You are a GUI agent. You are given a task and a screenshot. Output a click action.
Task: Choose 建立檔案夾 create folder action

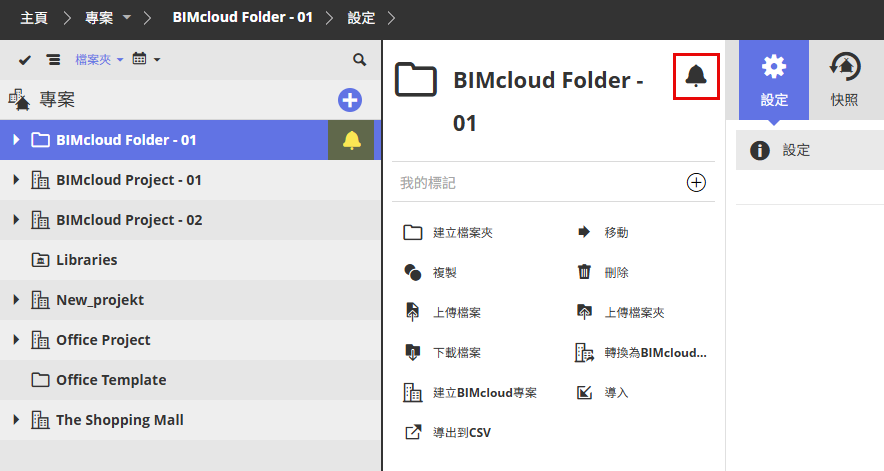448,232
